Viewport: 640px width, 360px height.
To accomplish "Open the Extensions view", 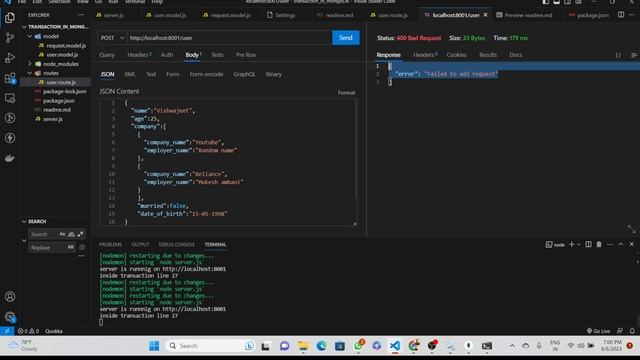I will pos(10,78).
